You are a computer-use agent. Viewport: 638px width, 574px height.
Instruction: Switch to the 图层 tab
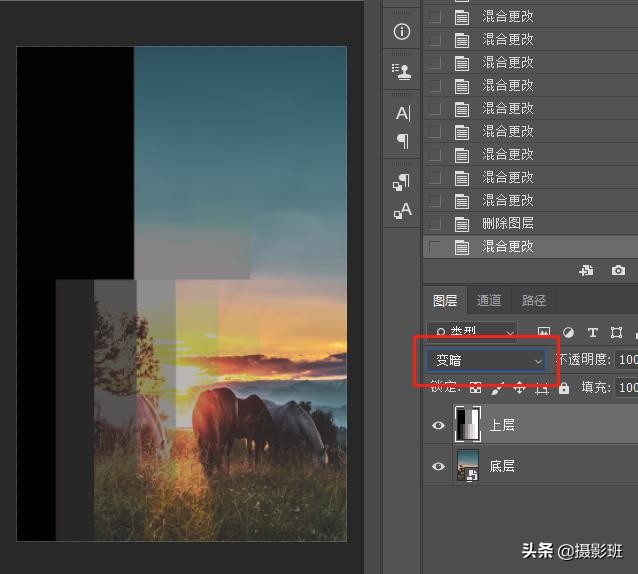pos(445,301)
